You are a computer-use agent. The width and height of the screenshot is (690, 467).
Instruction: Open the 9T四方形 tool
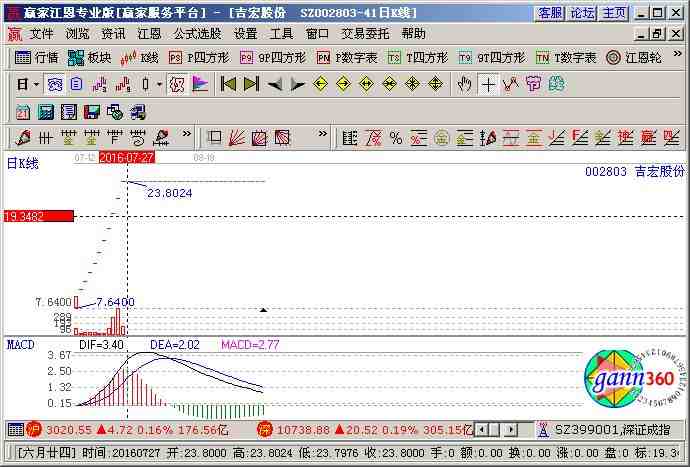pos(492,58)
